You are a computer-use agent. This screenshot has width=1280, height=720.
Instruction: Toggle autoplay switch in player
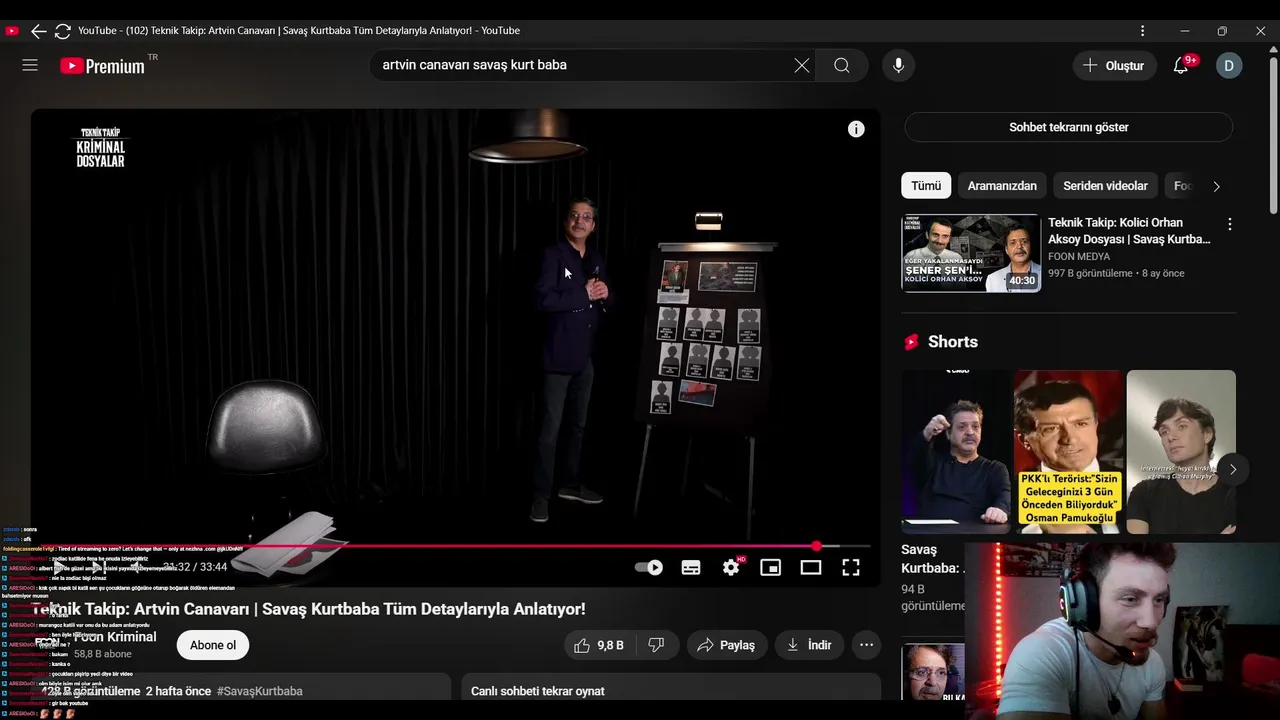[649, 567]
